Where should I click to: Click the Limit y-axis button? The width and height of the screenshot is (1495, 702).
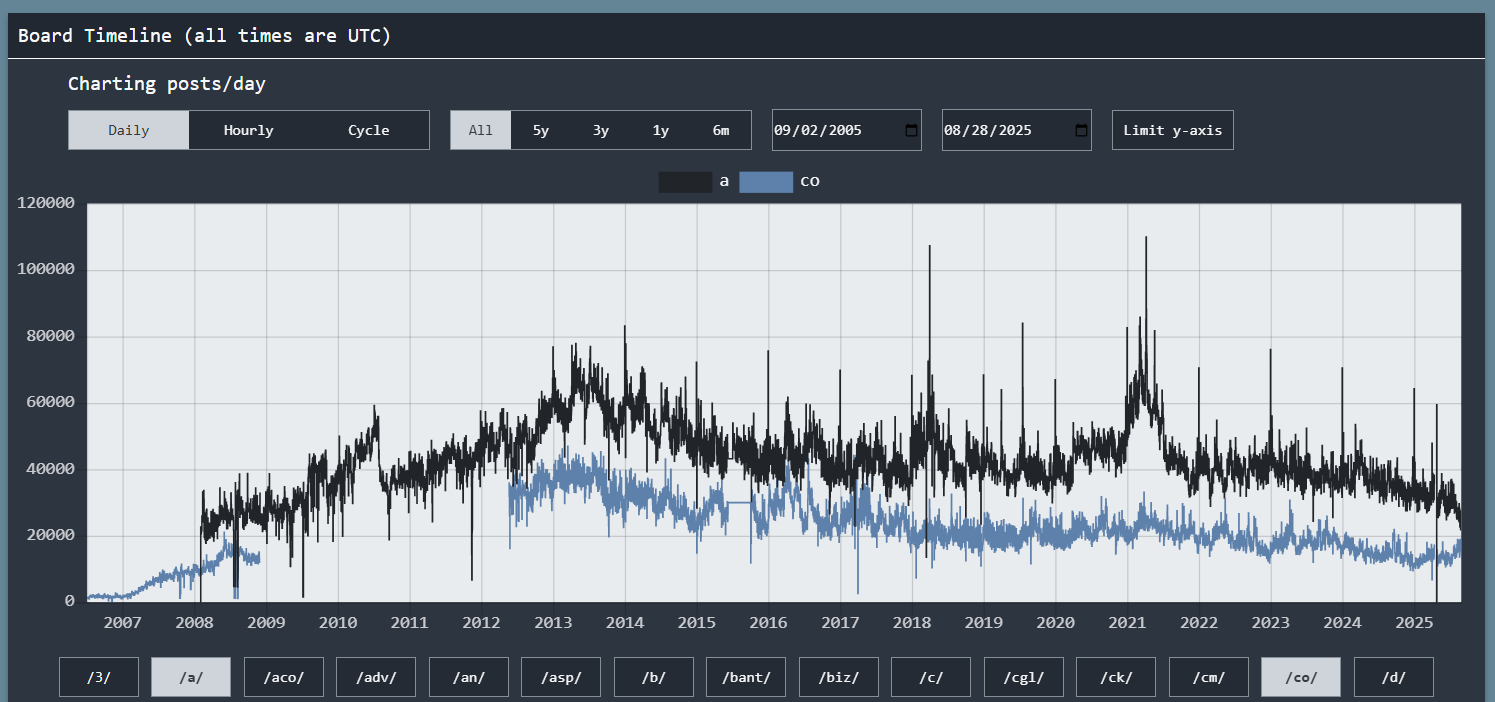1172,130
